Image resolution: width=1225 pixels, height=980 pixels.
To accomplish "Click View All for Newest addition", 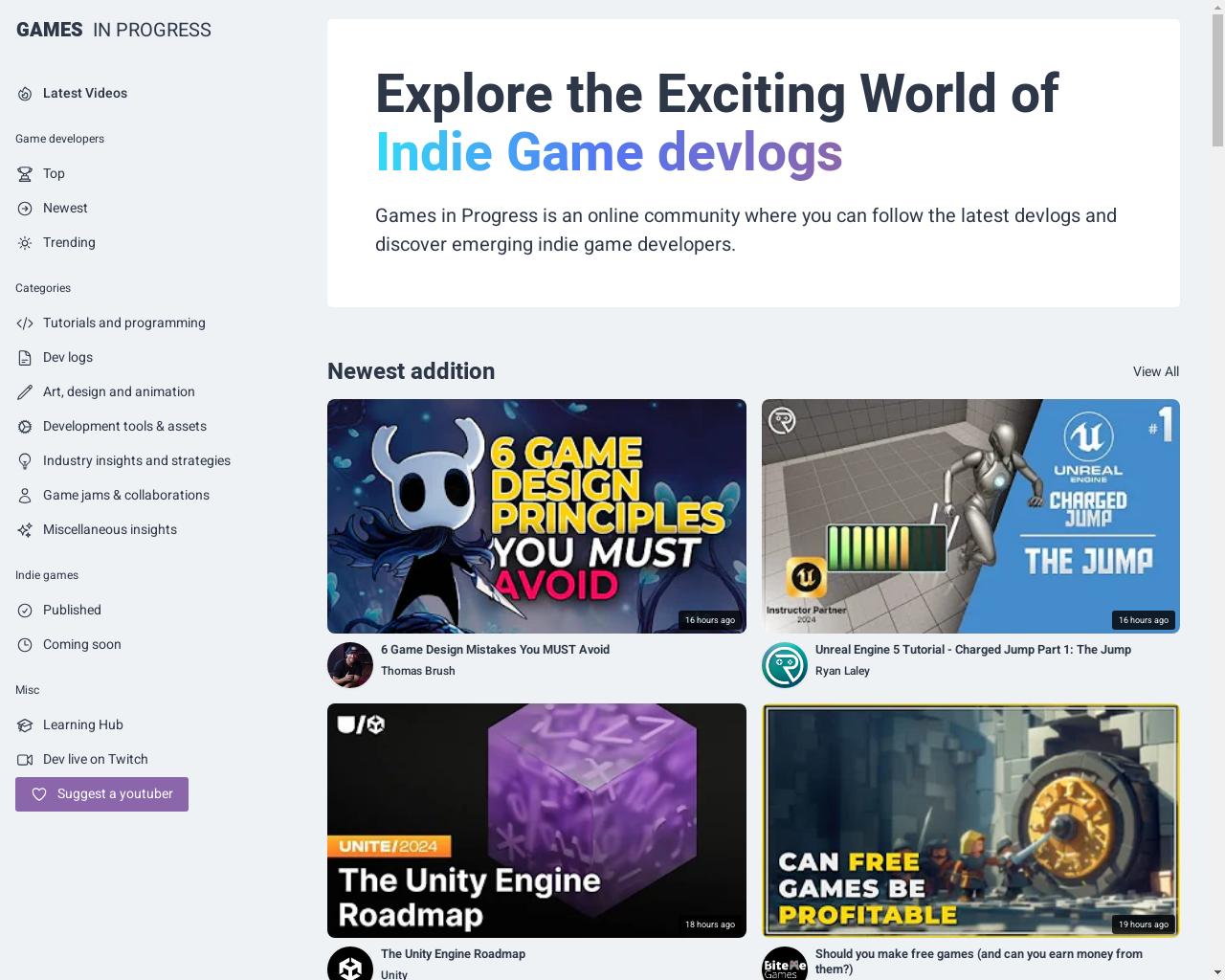I will tap(1156, 371).
